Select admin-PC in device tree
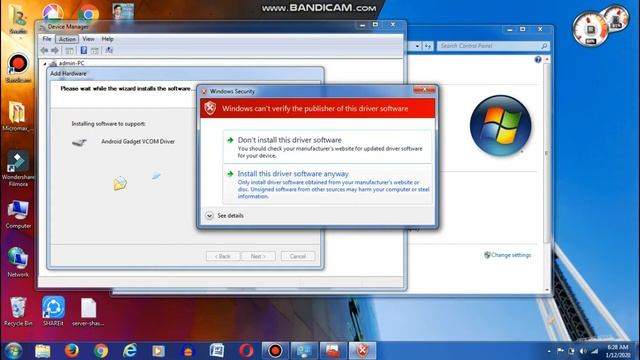This screenshot has height=360, width=640. point(71,63)
